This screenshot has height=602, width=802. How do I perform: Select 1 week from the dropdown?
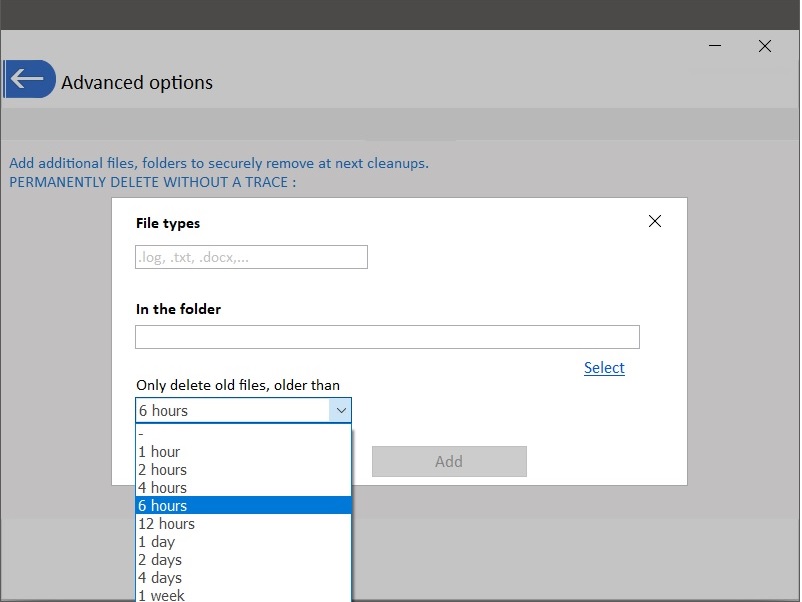tap(243, 595)
